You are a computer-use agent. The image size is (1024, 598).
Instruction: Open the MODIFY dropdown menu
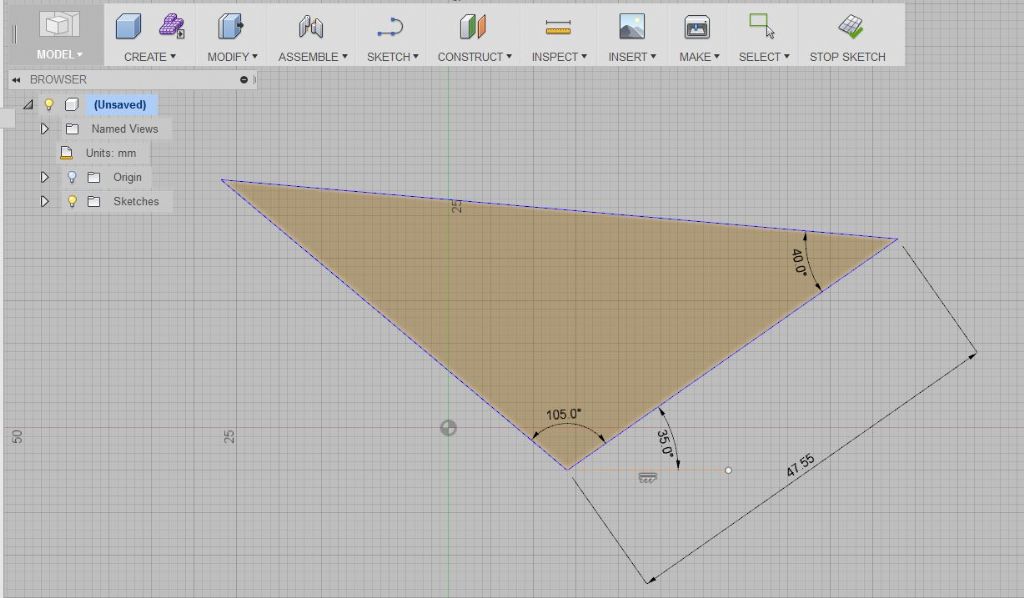[232, 57]
